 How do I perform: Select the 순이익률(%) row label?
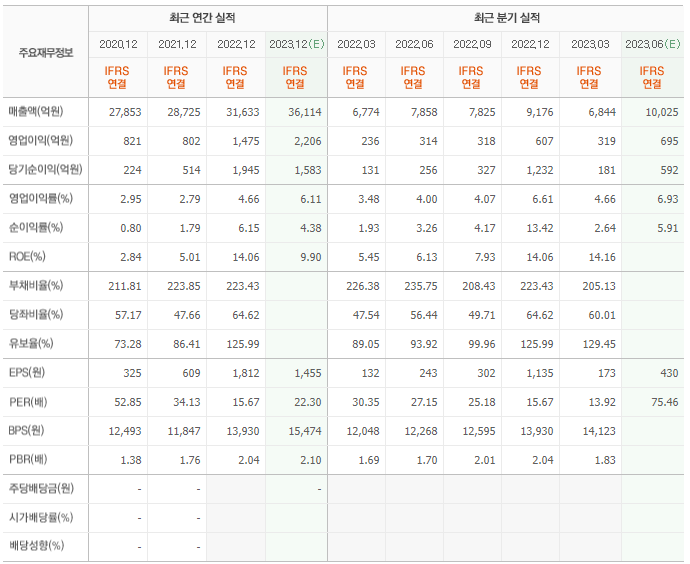click(36, 228)
